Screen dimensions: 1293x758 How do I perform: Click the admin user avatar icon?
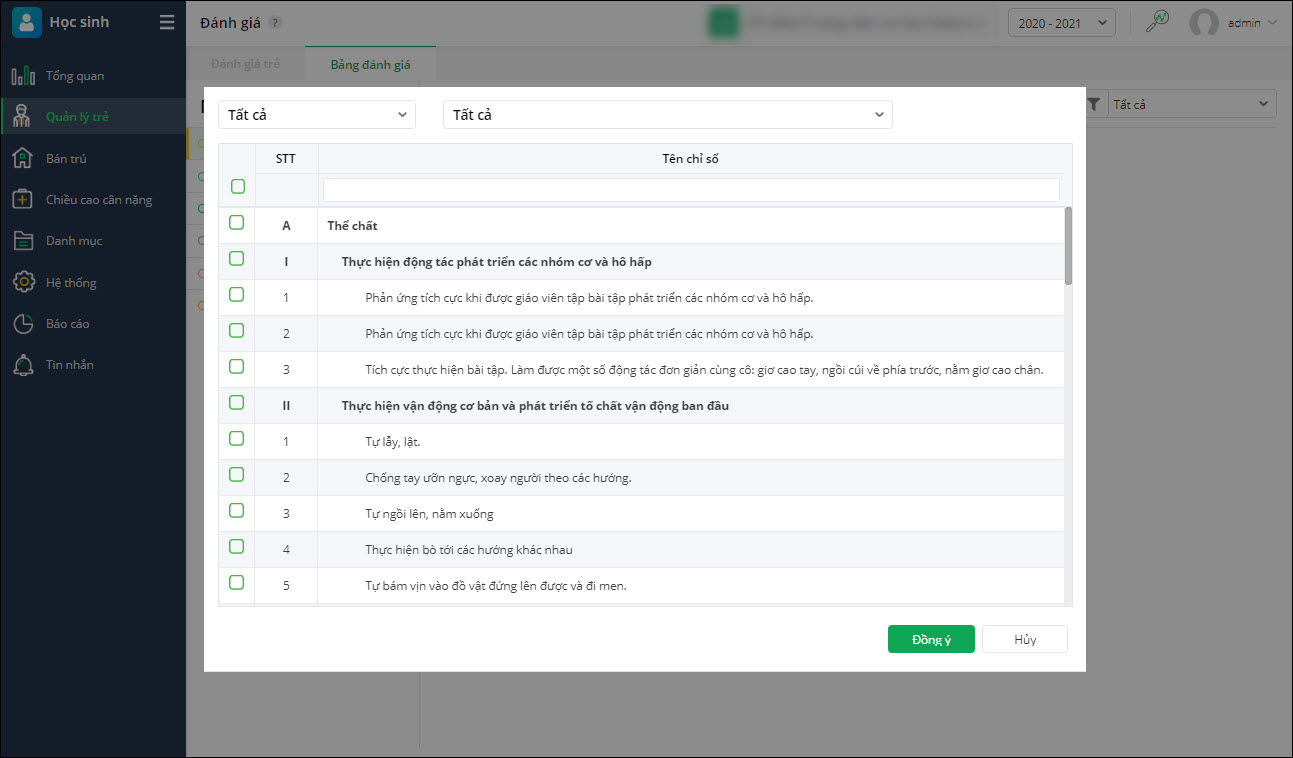point(1204,23)
